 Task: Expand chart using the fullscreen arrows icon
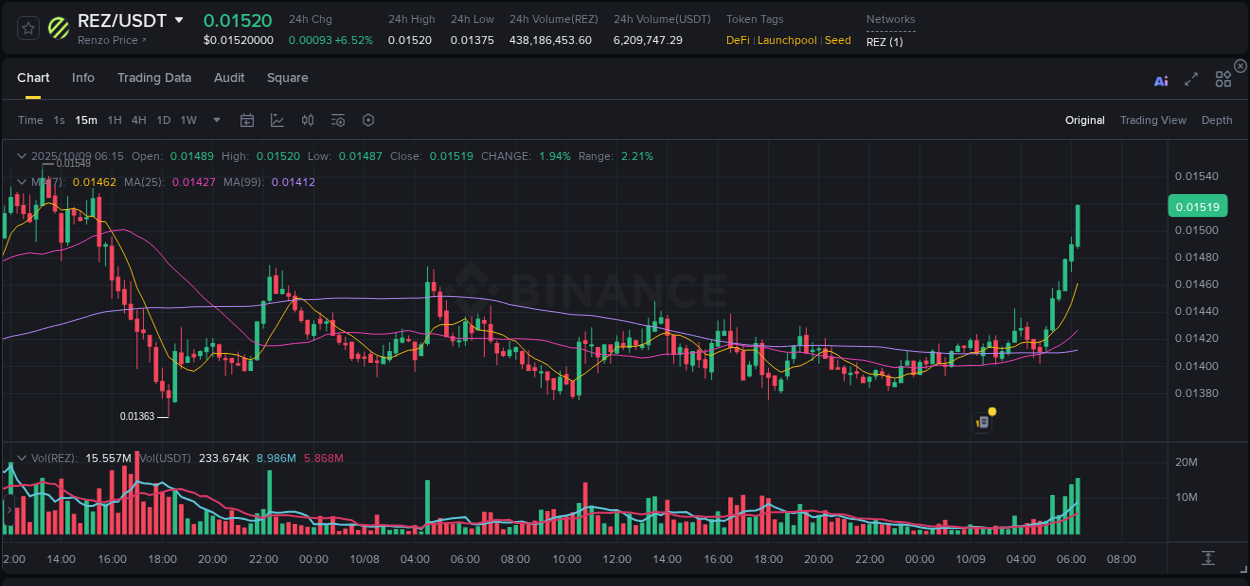coord(1190,80)
